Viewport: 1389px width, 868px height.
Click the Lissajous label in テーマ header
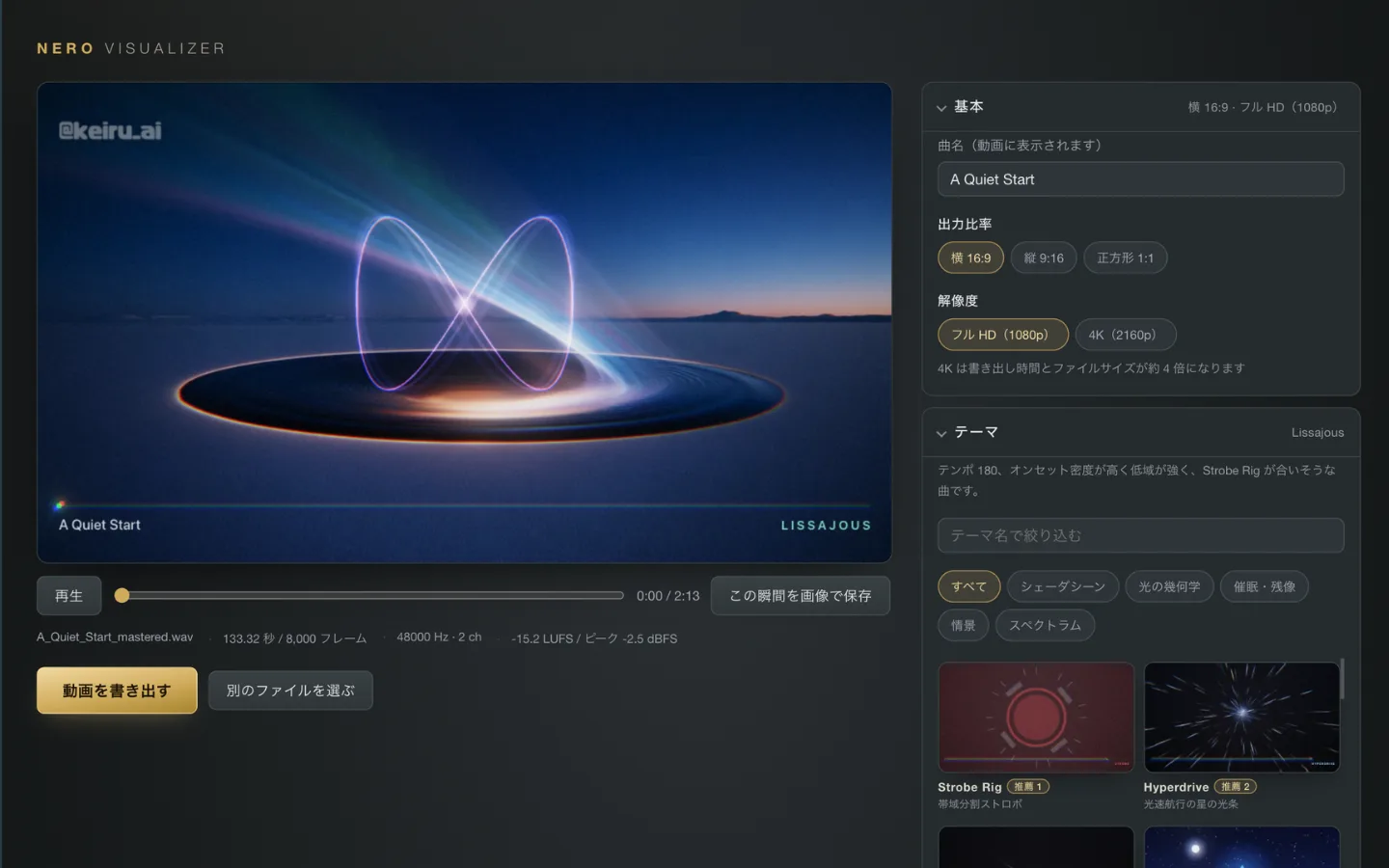[1318, 433]
